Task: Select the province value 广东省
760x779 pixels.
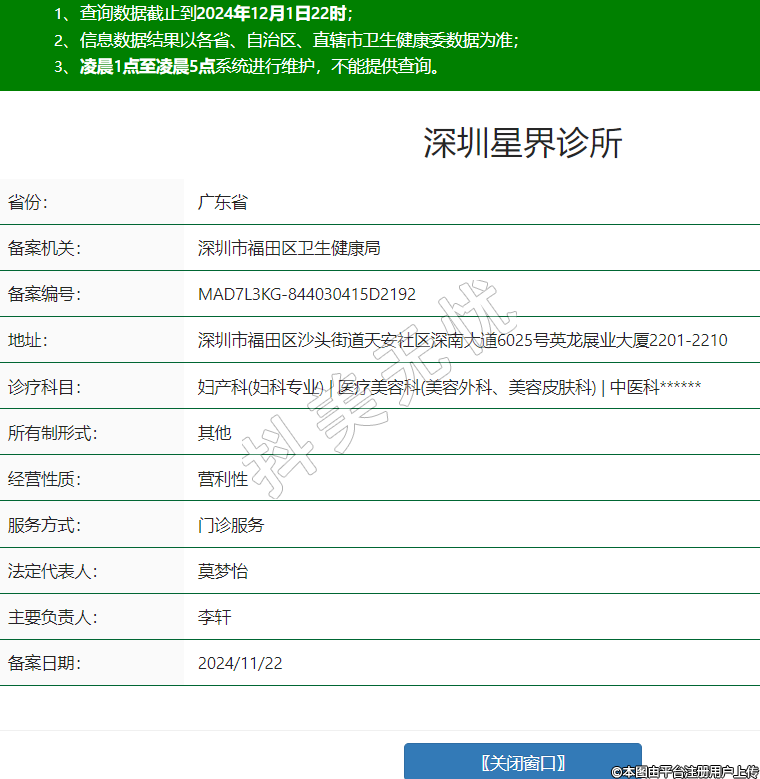Action: coord(222,202)
